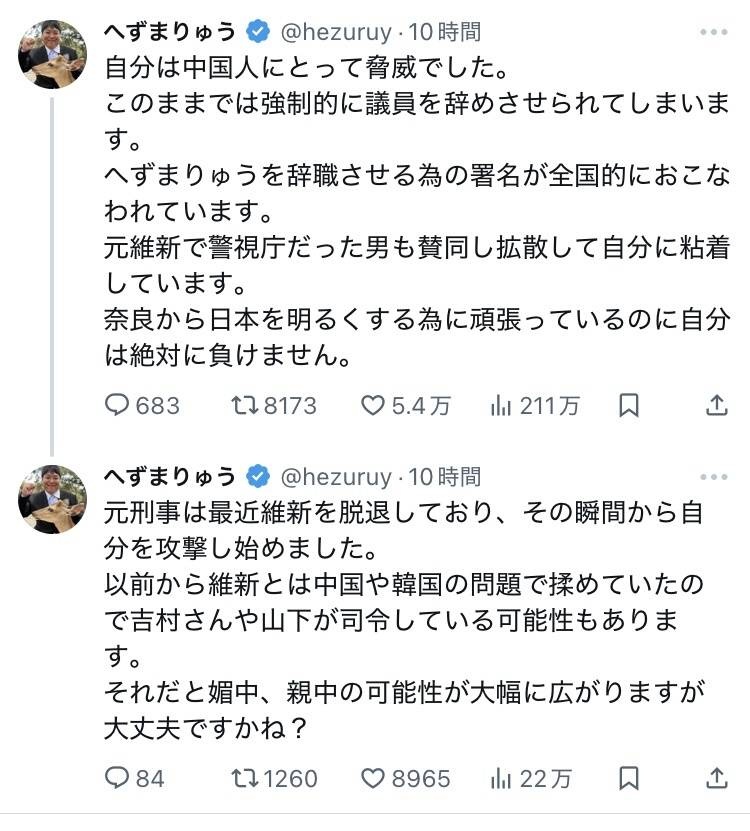Open first tweet's 10時間 timestamp
The image size is (750, 831).
pos(445,33)
